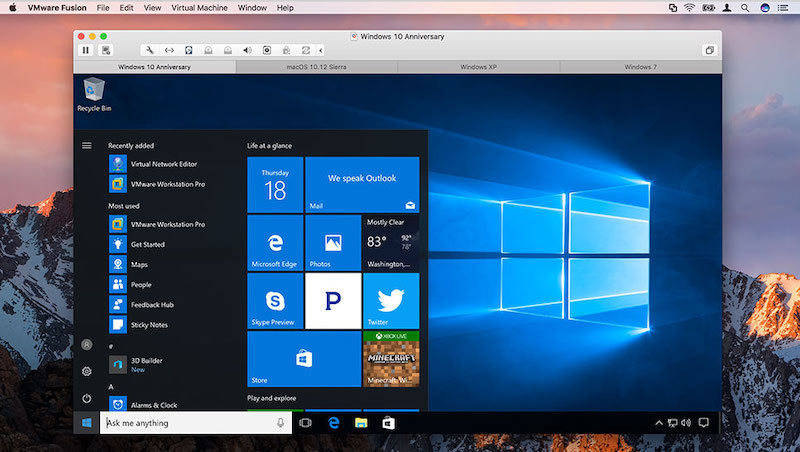Open Microsoft Edge tile
Viewport: 800px width, 452px height.
click(x=275, y=243)
